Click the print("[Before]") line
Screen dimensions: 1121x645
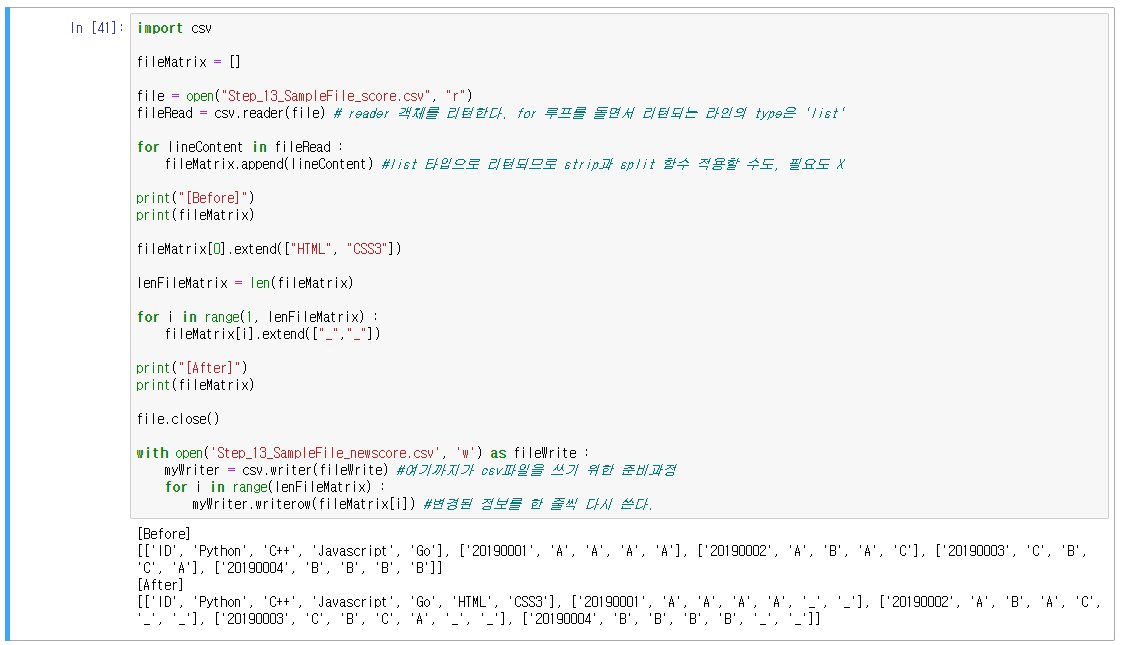195,198
